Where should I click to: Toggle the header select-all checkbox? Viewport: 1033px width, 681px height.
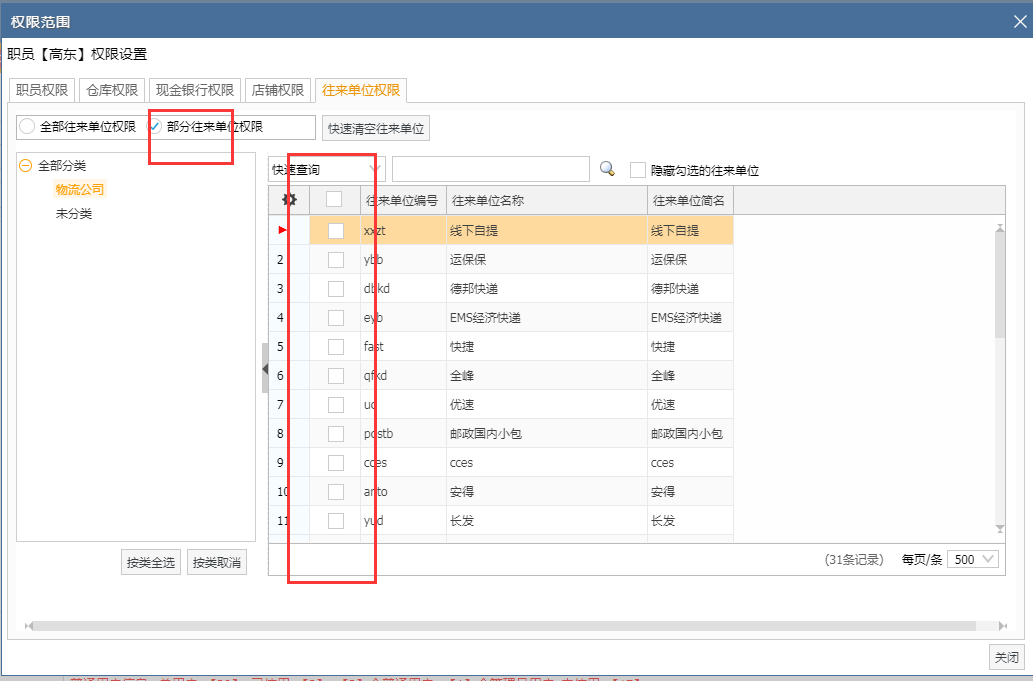click(335, 199)
